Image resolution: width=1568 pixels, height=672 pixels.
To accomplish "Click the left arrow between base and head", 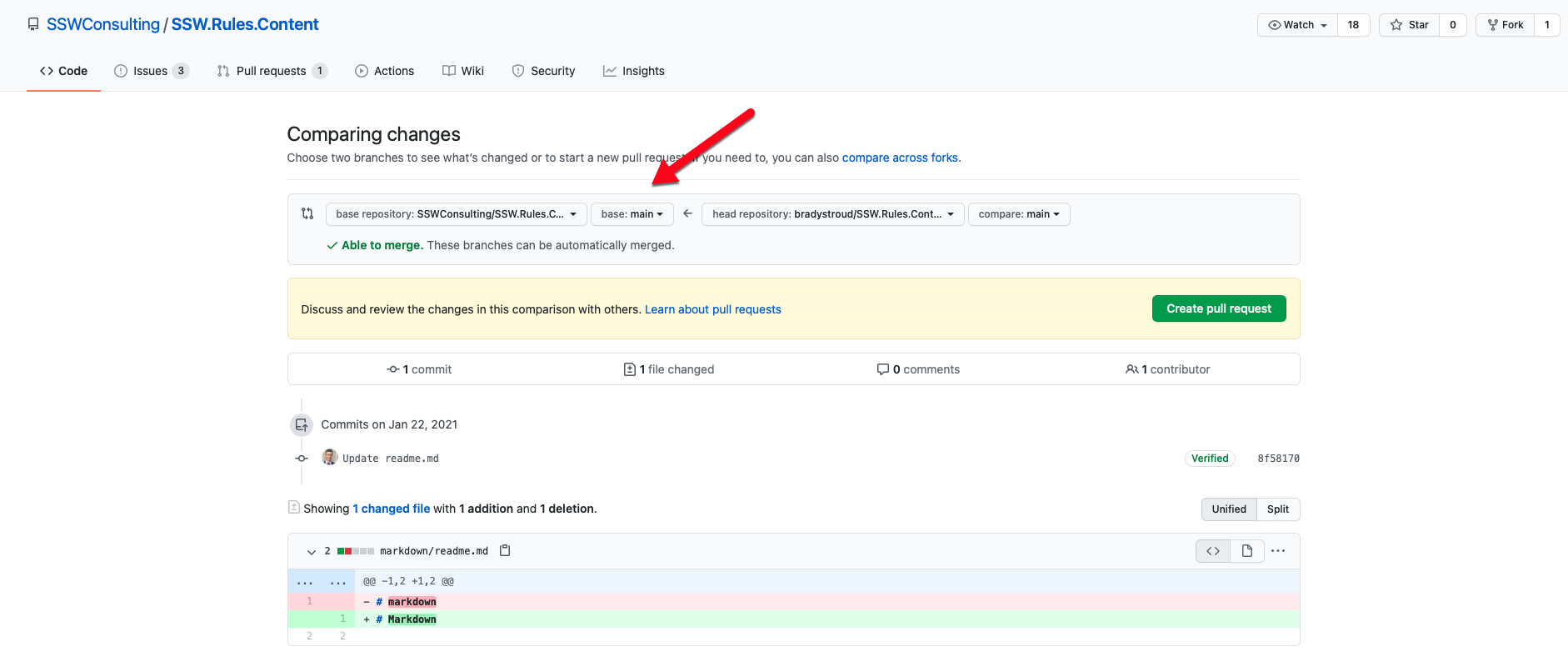I will pos(687,213).
